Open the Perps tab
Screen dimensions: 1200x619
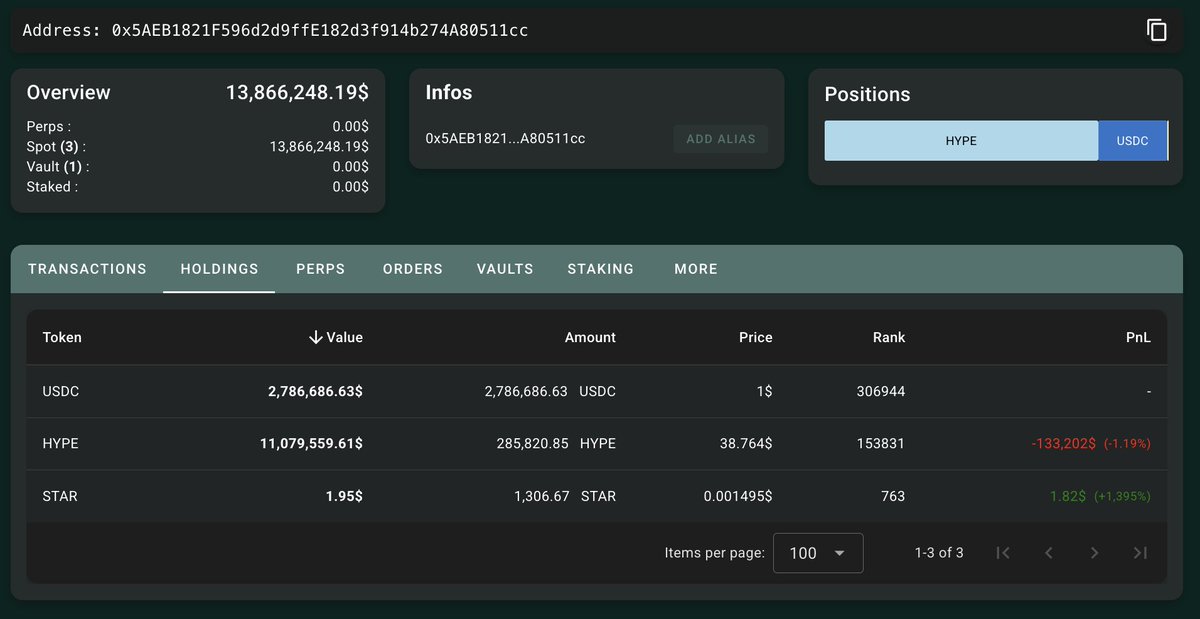(320, 269)
